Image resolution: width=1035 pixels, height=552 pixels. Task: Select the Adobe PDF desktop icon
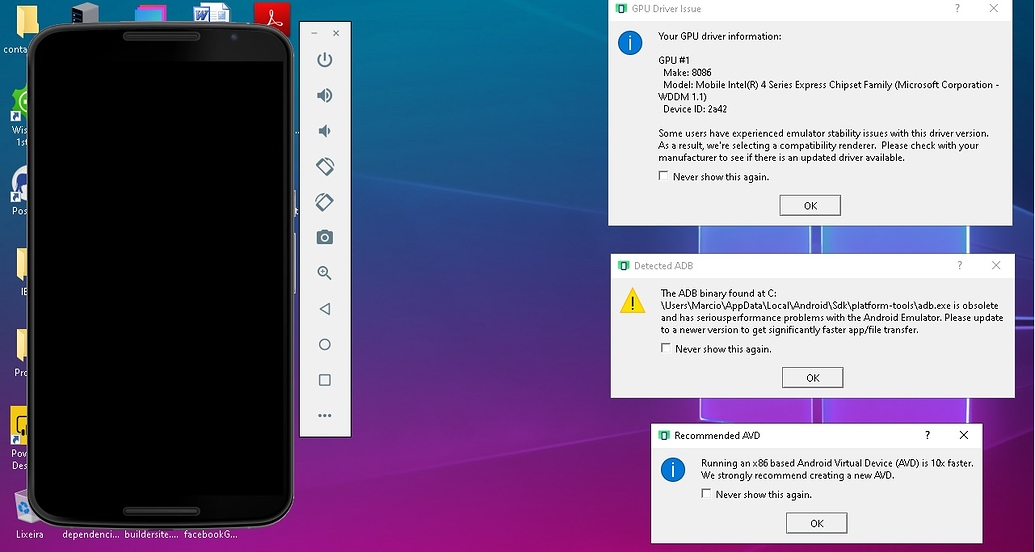(x=272, y=17)
